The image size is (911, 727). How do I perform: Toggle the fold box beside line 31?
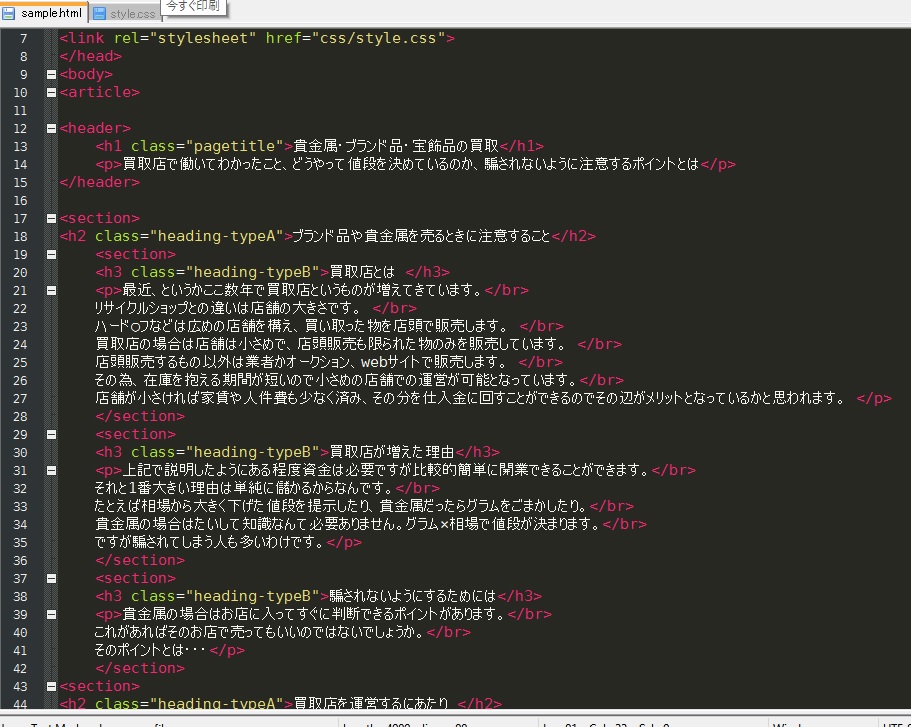[x=50, y=469]
